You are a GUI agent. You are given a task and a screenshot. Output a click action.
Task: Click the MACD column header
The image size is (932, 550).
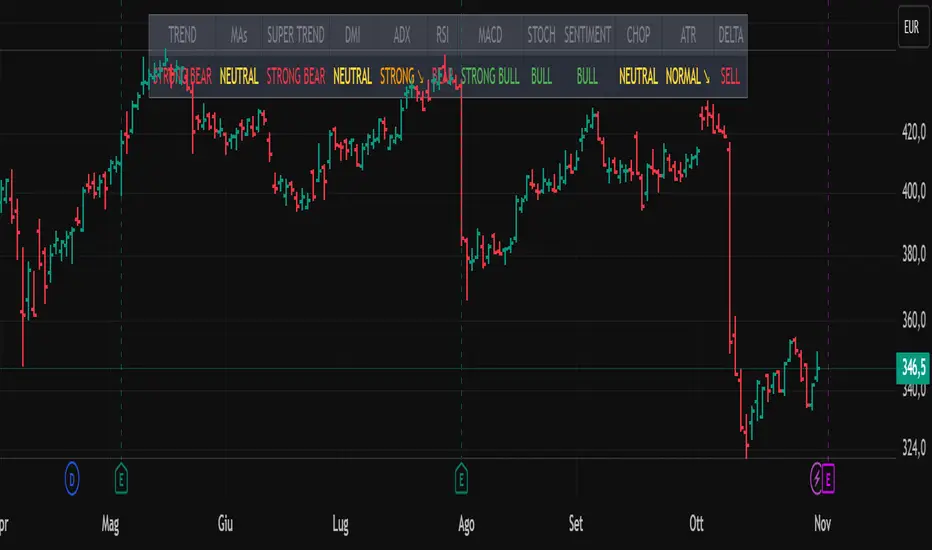point(490,35)
